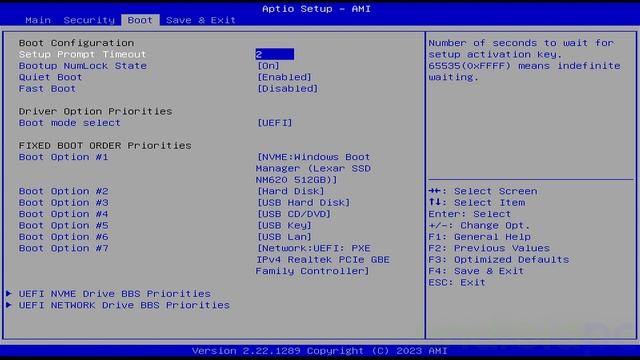Toggle Fast Boot [Disabled] value
Image resolution: width=640 pixels, height=360 pixels.
(287, 89)
